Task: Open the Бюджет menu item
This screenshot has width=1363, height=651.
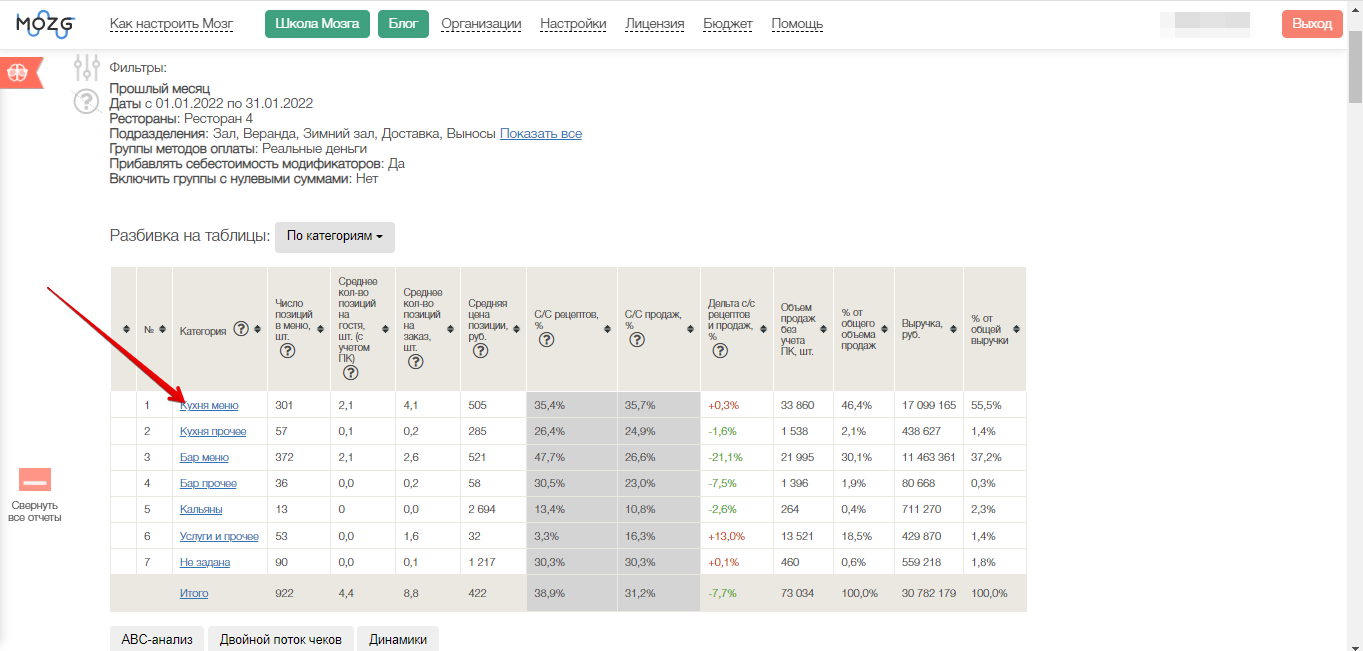Action: (728, 24)
